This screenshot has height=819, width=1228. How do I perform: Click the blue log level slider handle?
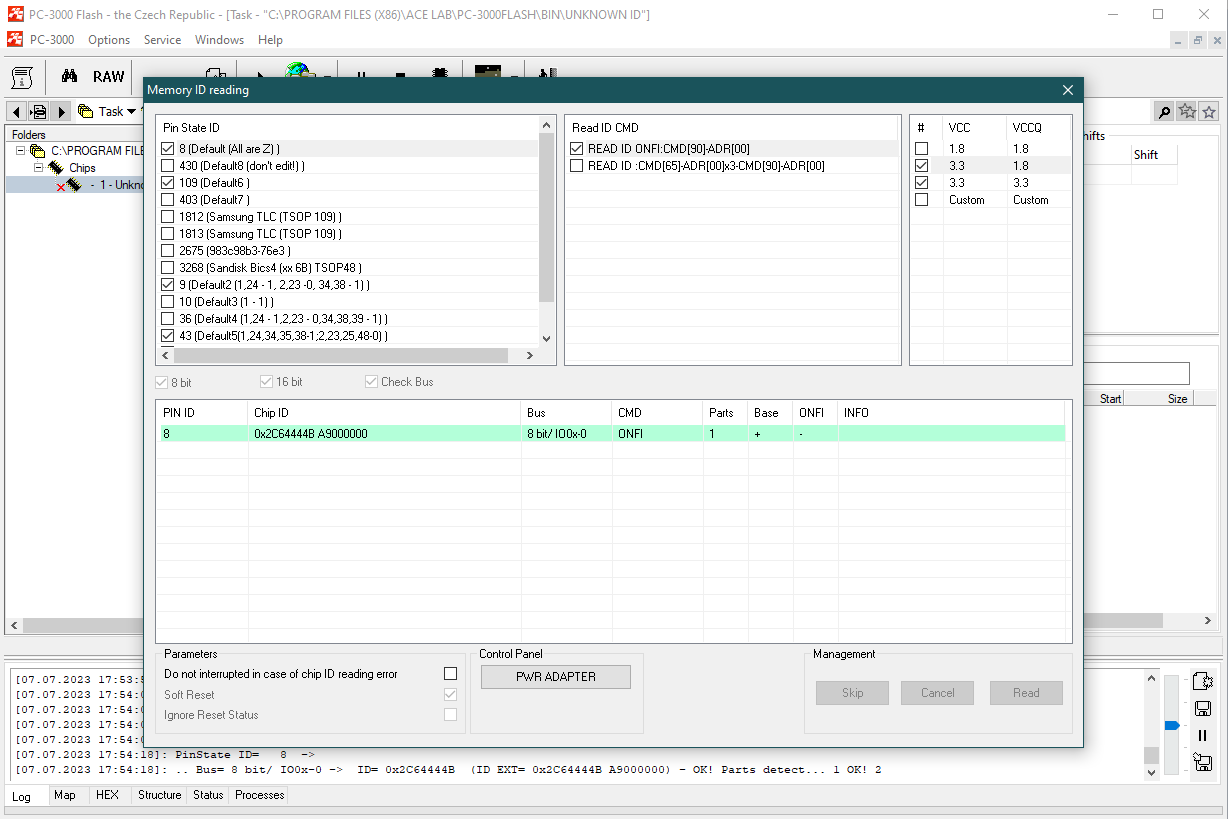1172,725
